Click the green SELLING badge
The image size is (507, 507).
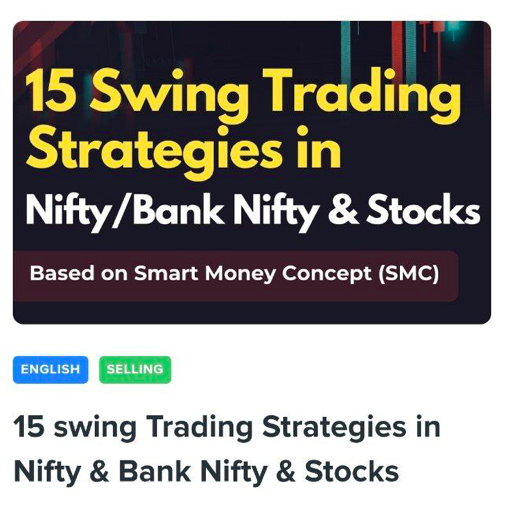coord(135,370)
